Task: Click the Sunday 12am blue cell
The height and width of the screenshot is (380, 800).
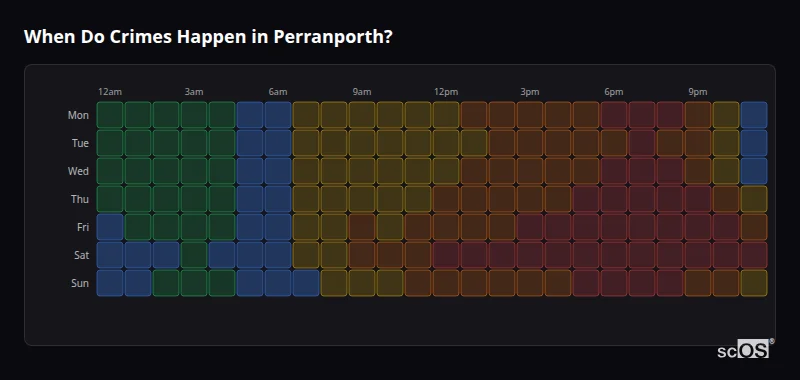Action: coord(110,283)
